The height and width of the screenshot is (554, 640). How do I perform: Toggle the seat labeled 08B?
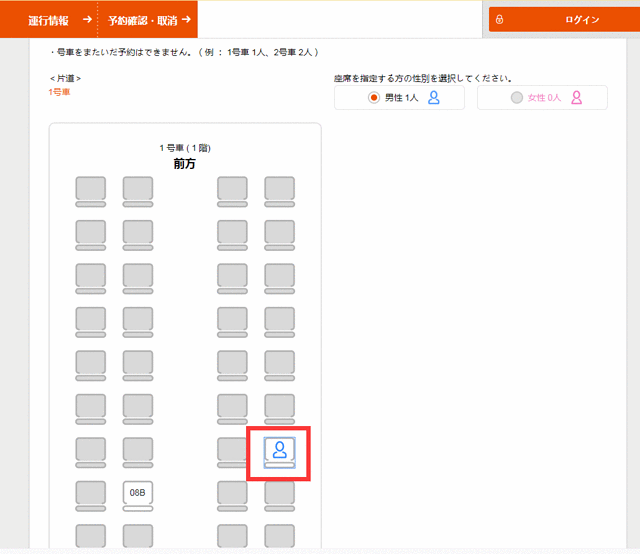[138, 494]
